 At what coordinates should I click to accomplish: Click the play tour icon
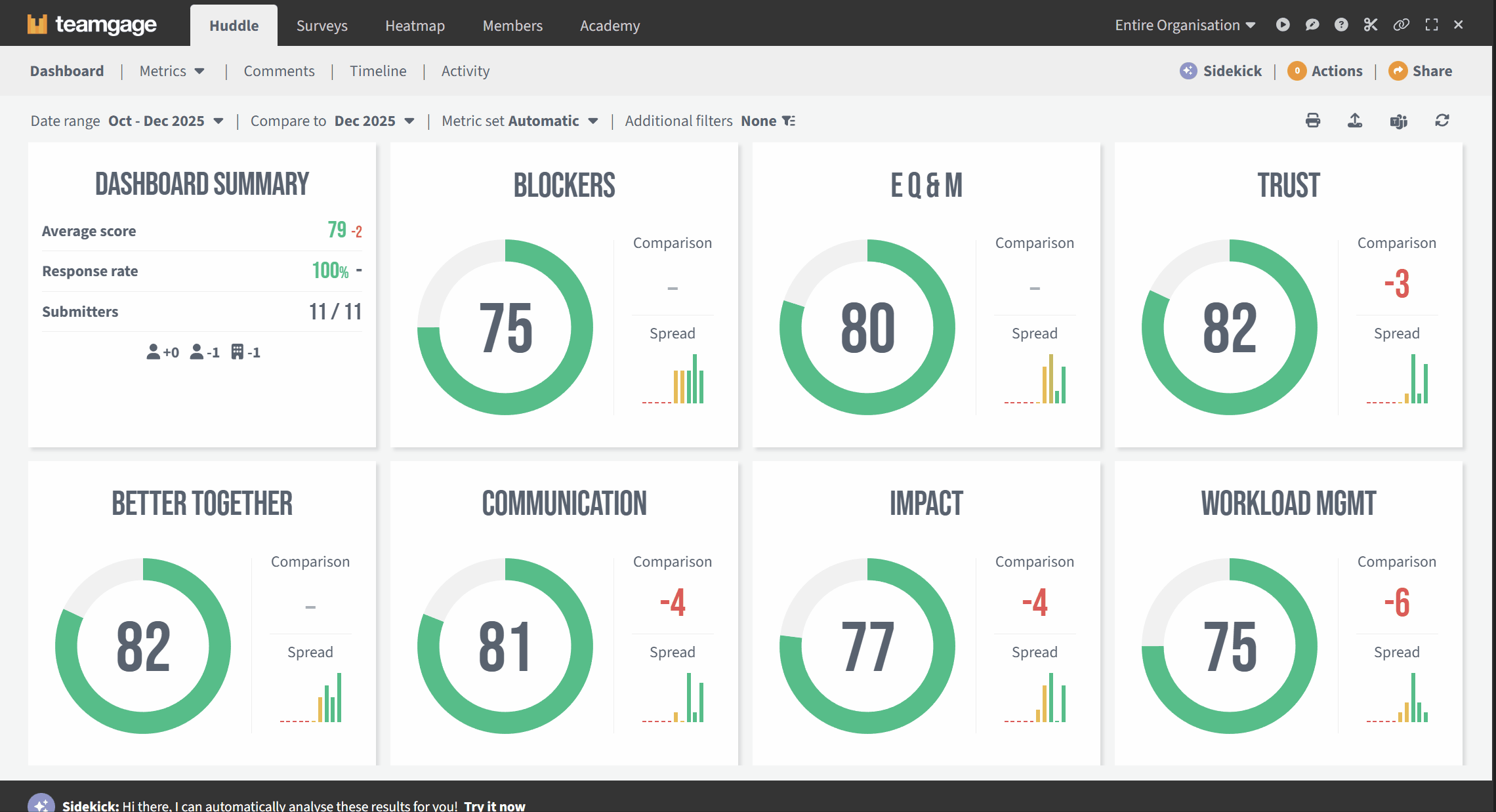[1283, 25]
